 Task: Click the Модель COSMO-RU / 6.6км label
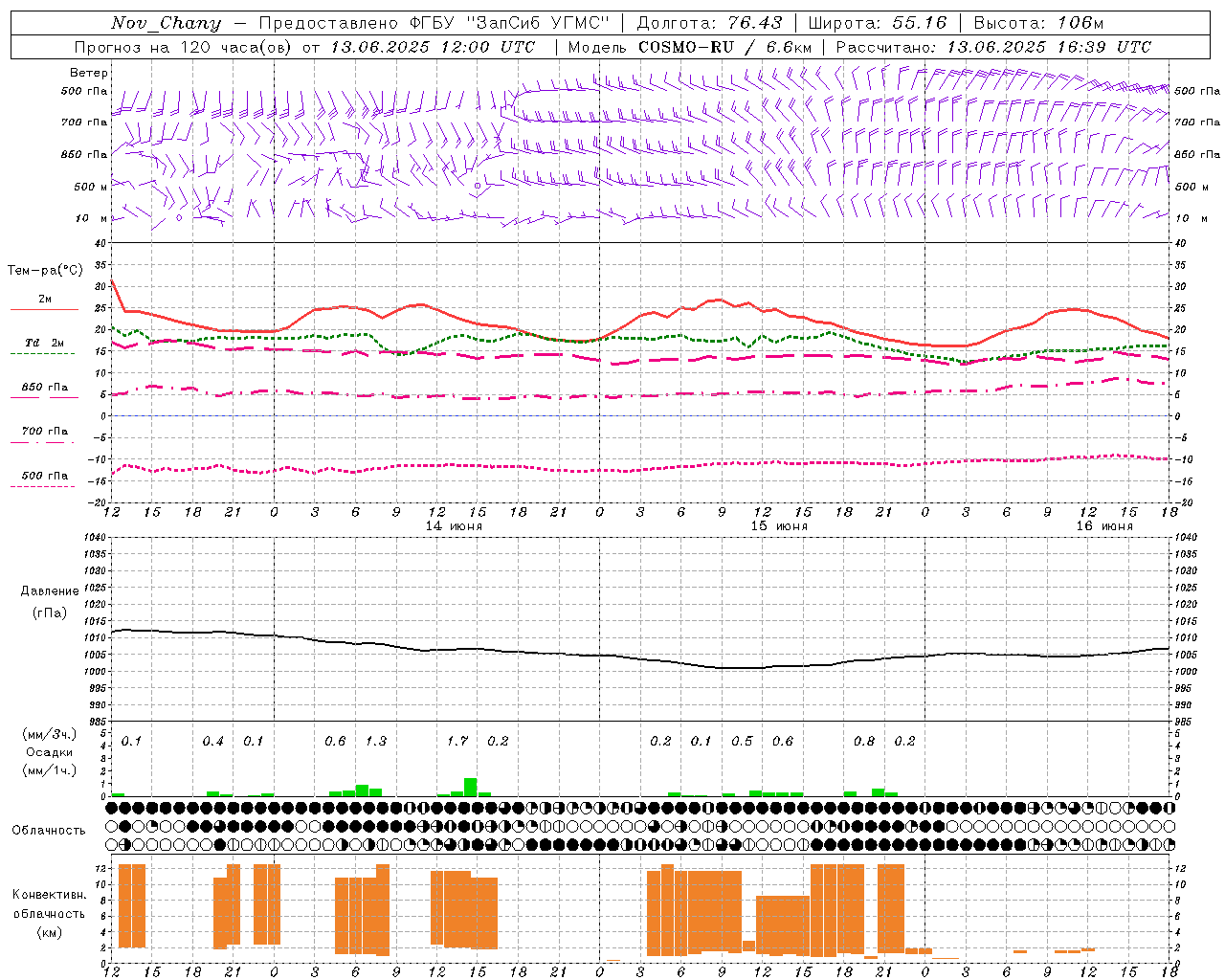click(689, 47)
